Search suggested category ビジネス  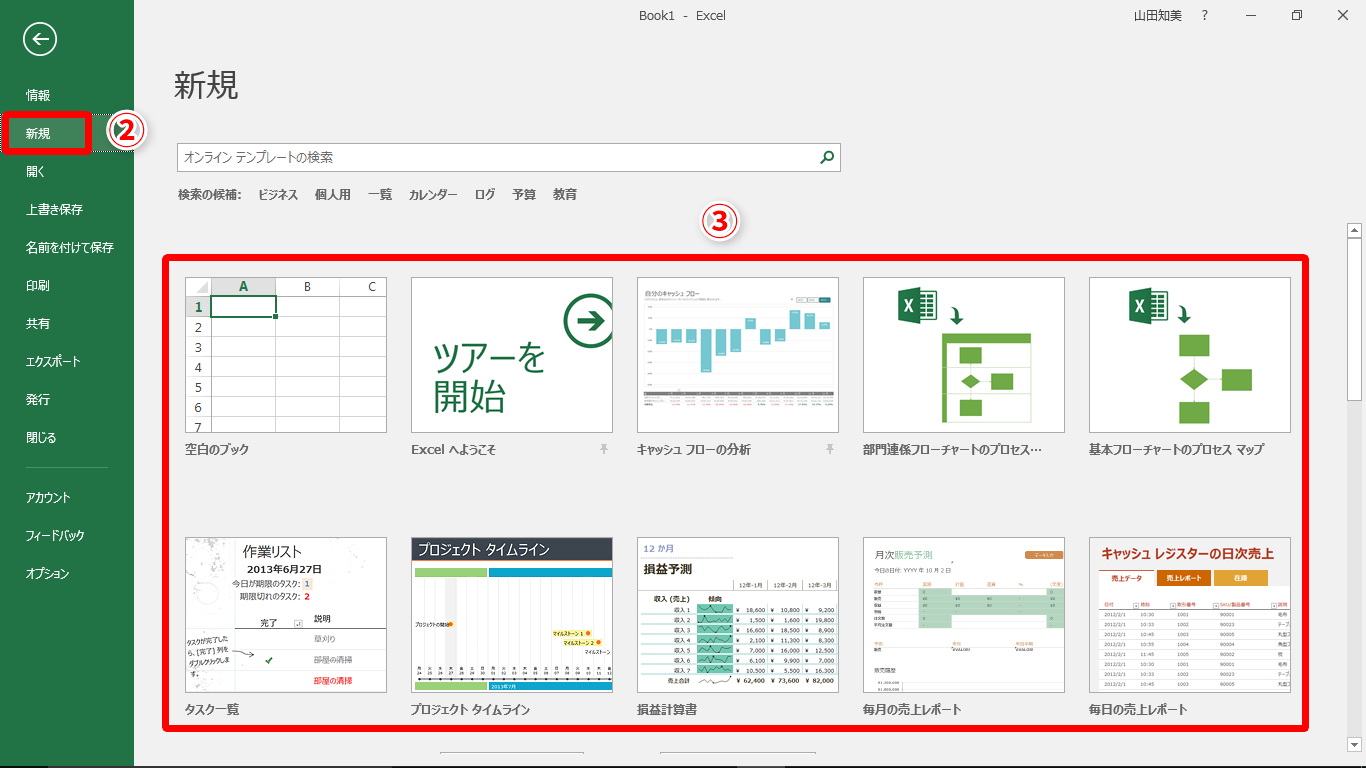tap(278, 195)
